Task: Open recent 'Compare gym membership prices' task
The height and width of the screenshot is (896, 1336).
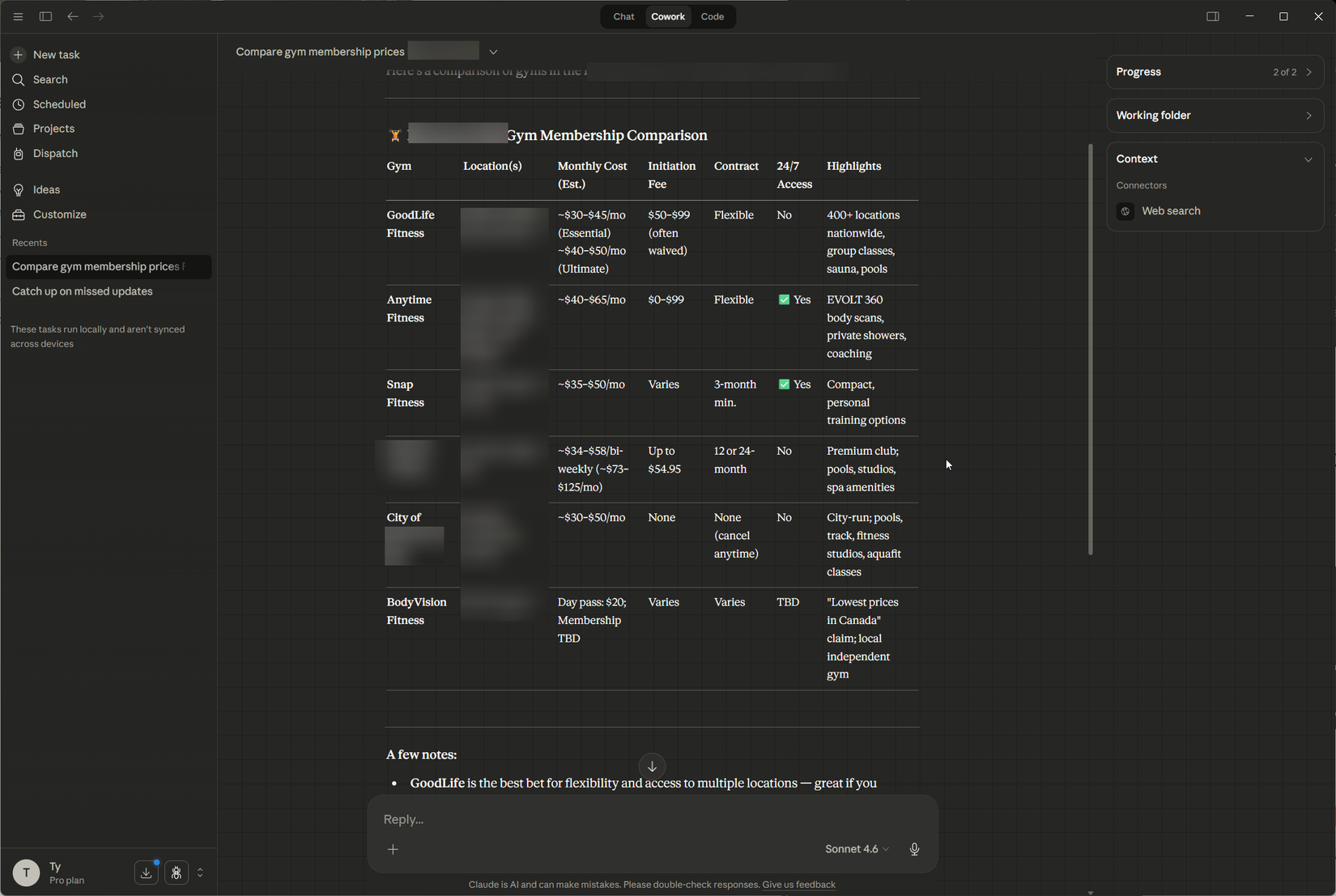Action: [108, 267]
